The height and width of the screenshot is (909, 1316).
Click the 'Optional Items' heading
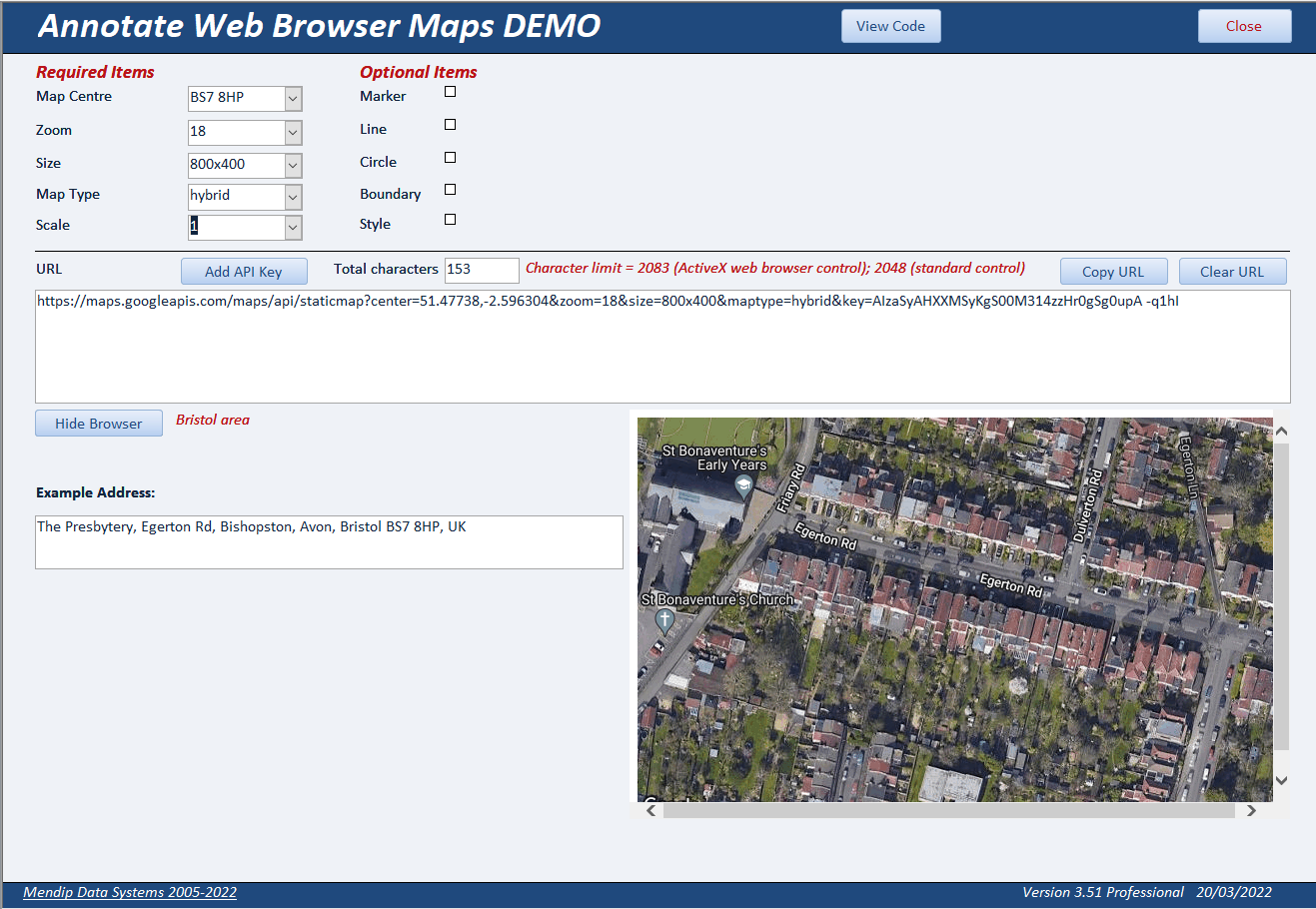pos(419,72)
